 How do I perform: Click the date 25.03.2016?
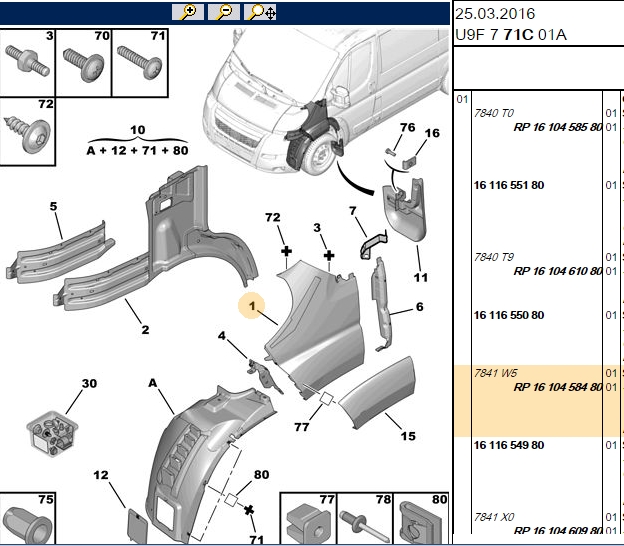point(495,14)
